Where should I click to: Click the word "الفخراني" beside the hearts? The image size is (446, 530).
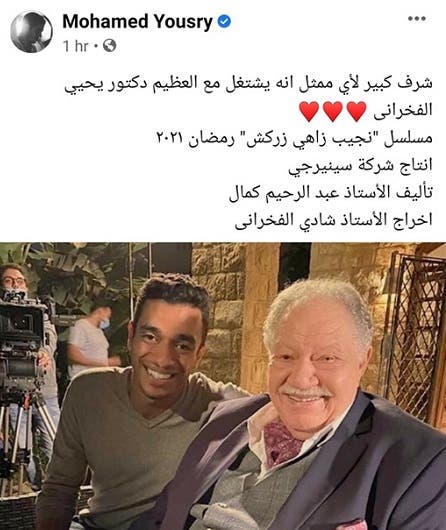(403, 111)
